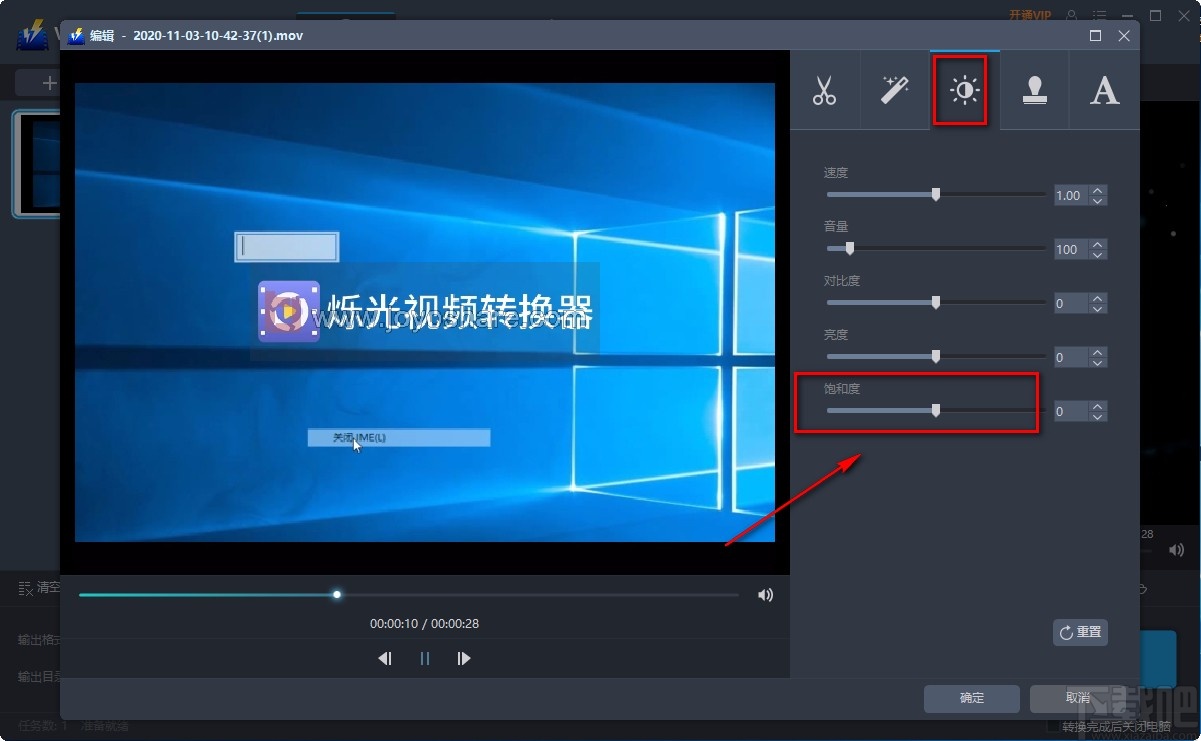Open the 开通VIP upgrade link

pos(1030,14)
